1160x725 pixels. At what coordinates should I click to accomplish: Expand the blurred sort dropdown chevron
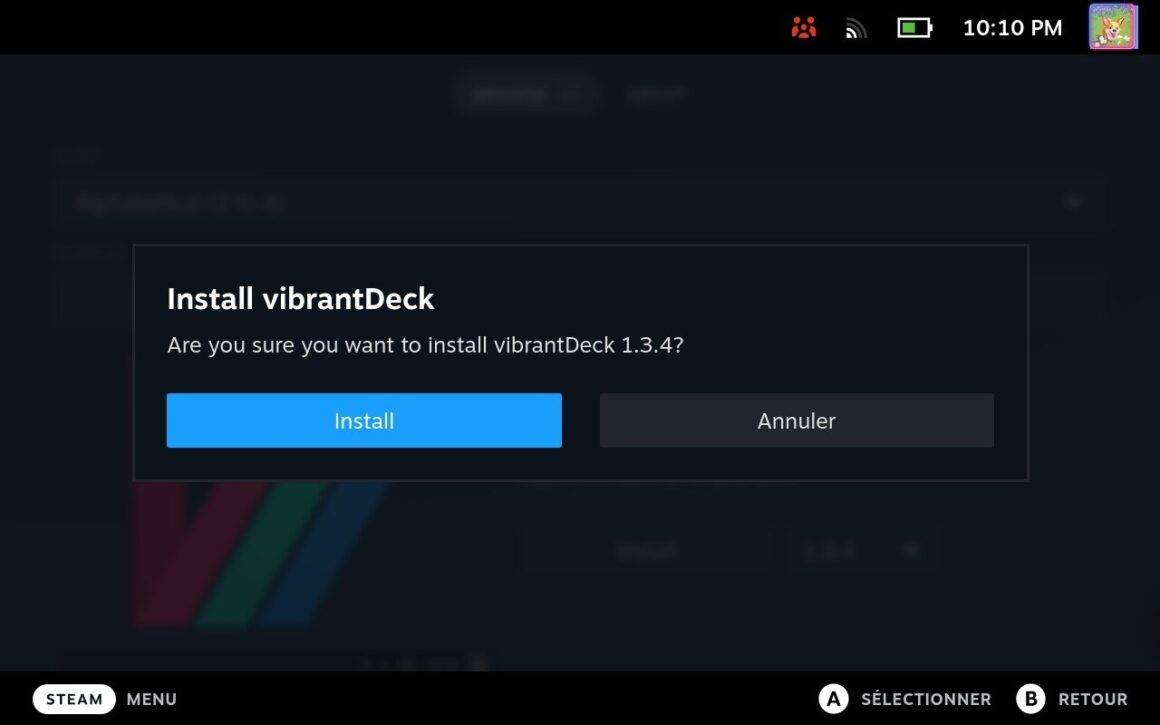[x=1073, y=201]
